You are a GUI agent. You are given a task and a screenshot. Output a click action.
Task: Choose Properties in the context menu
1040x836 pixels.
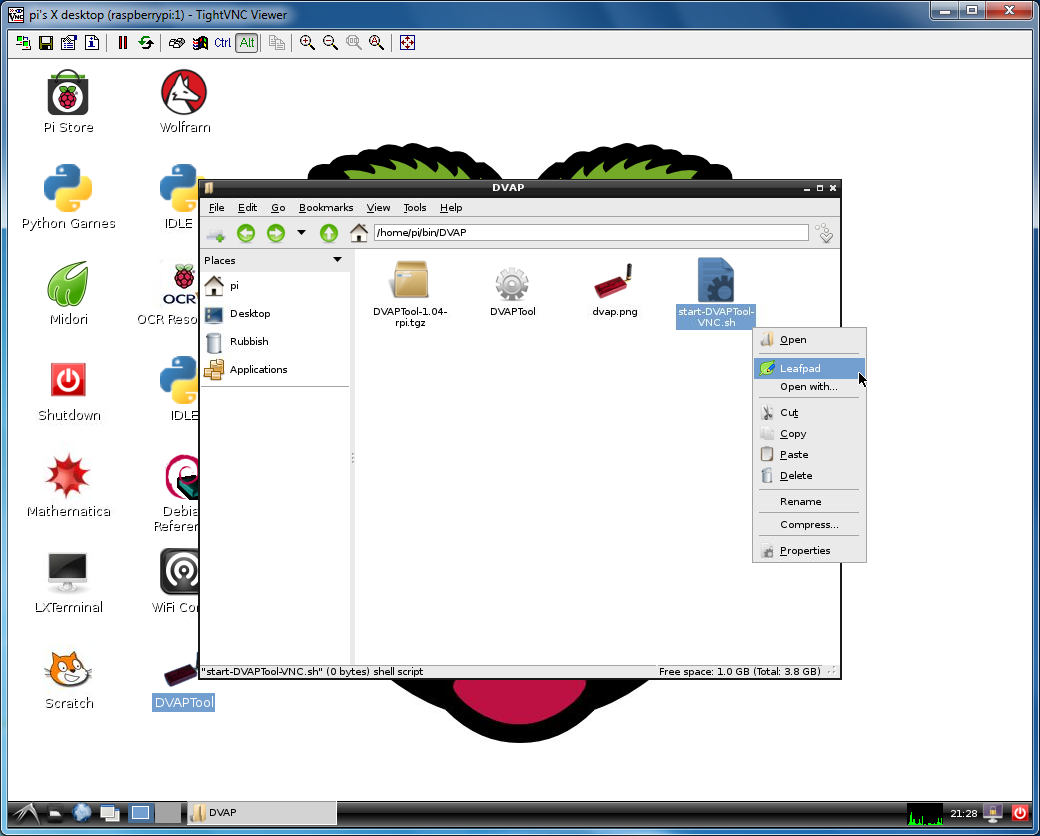pos(809,551)
